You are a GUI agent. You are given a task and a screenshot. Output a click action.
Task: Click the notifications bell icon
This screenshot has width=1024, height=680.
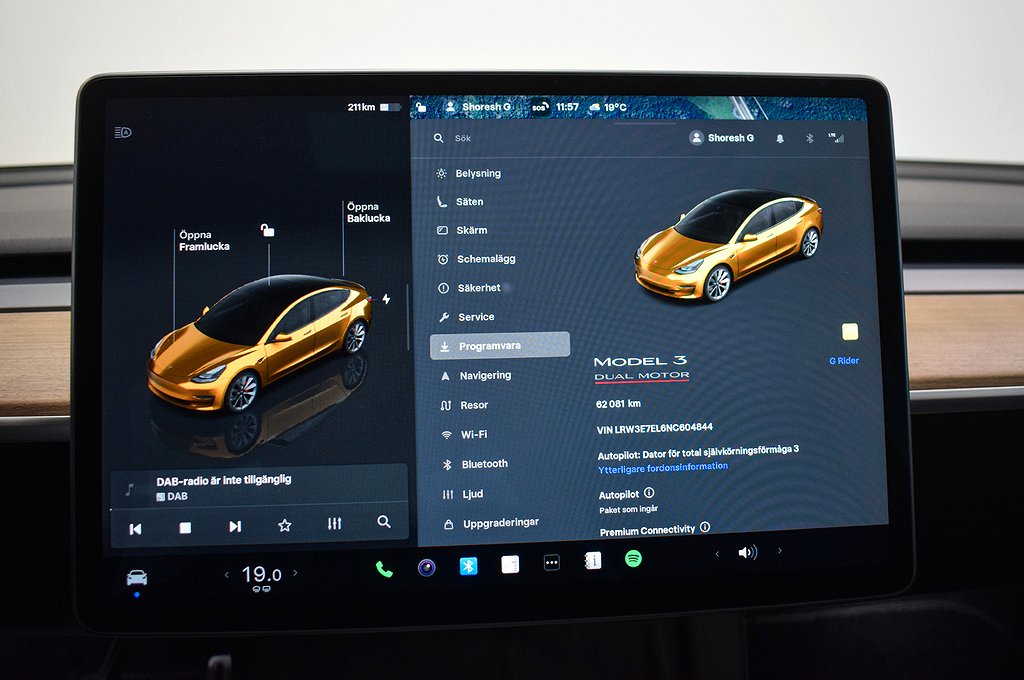click(780, 138)
